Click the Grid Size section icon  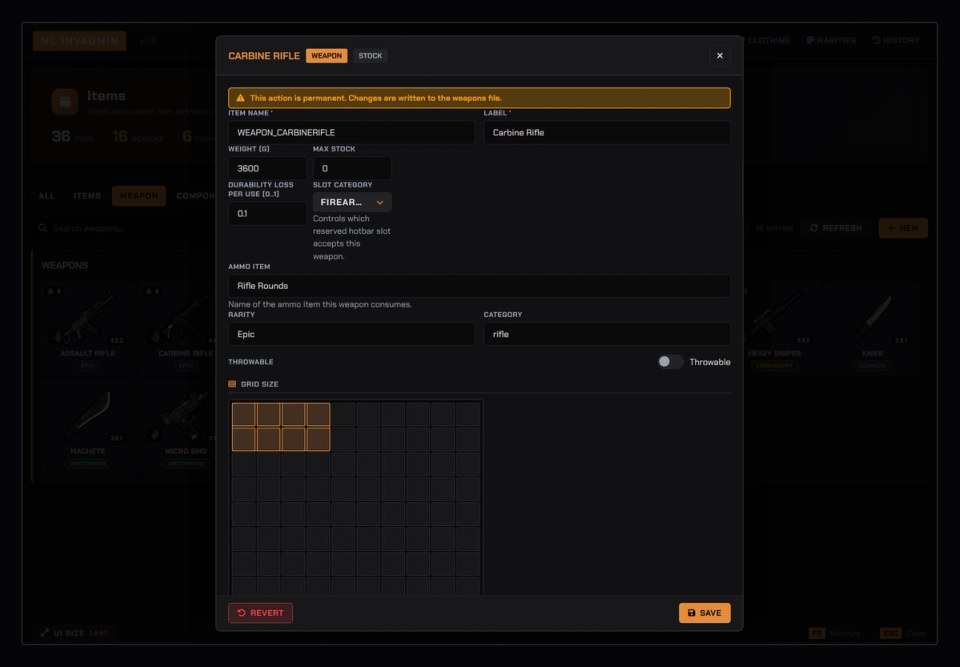tap(232, 384)
